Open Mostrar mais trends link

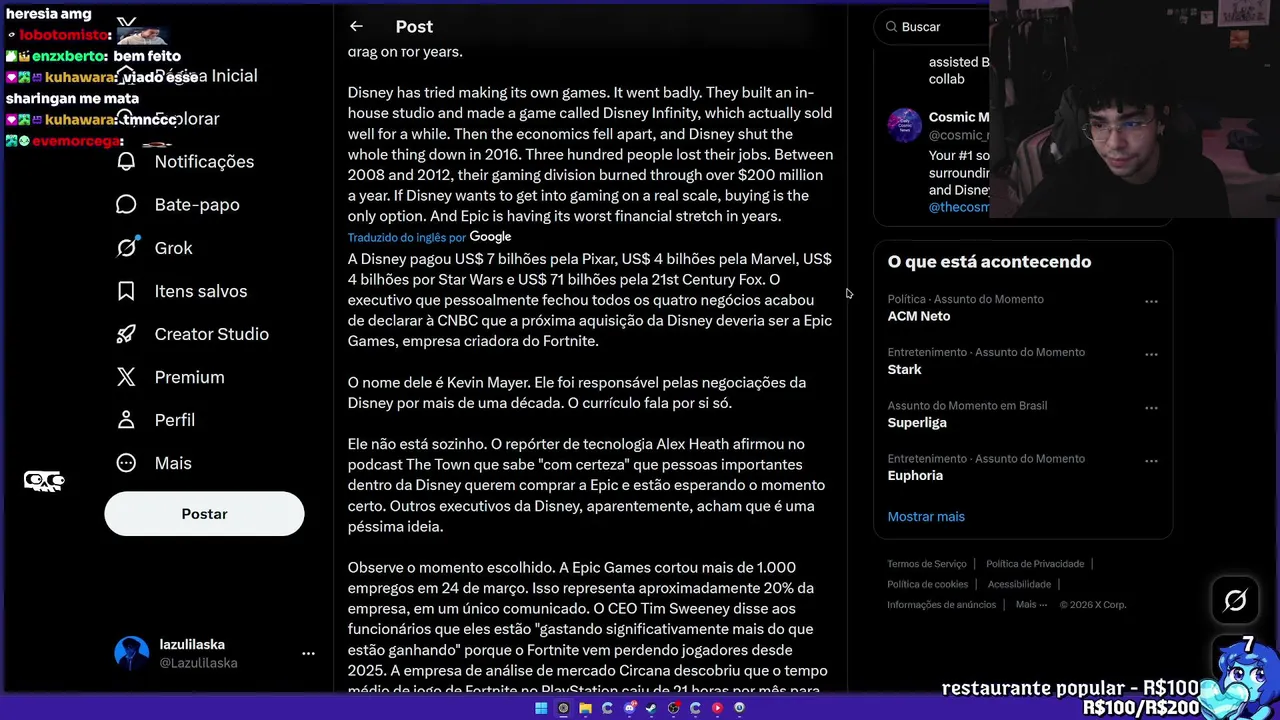click(x=926, y=517)
